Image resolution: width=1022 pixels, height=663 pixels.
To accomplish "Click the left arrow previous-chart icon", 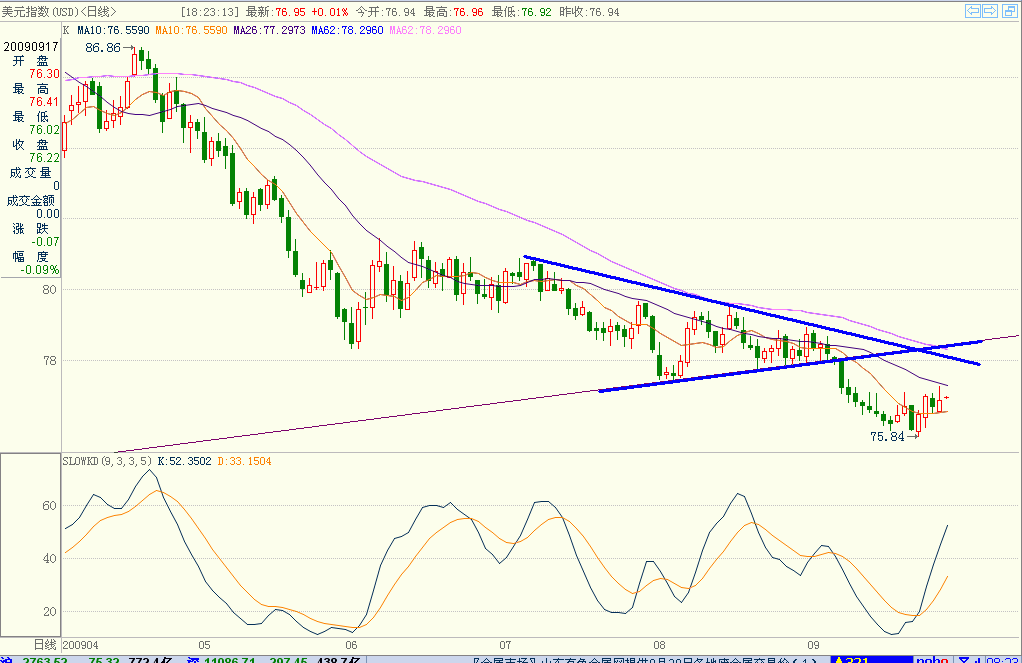I will pyautogui.click(x=973, y=10).
